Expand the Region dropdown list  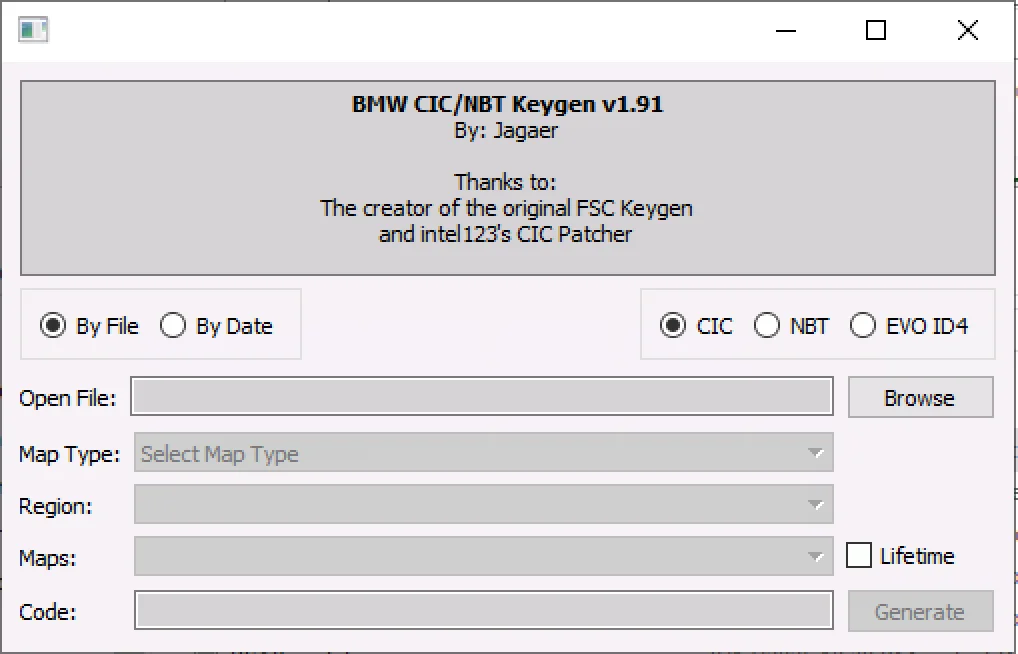click(483, 506)
